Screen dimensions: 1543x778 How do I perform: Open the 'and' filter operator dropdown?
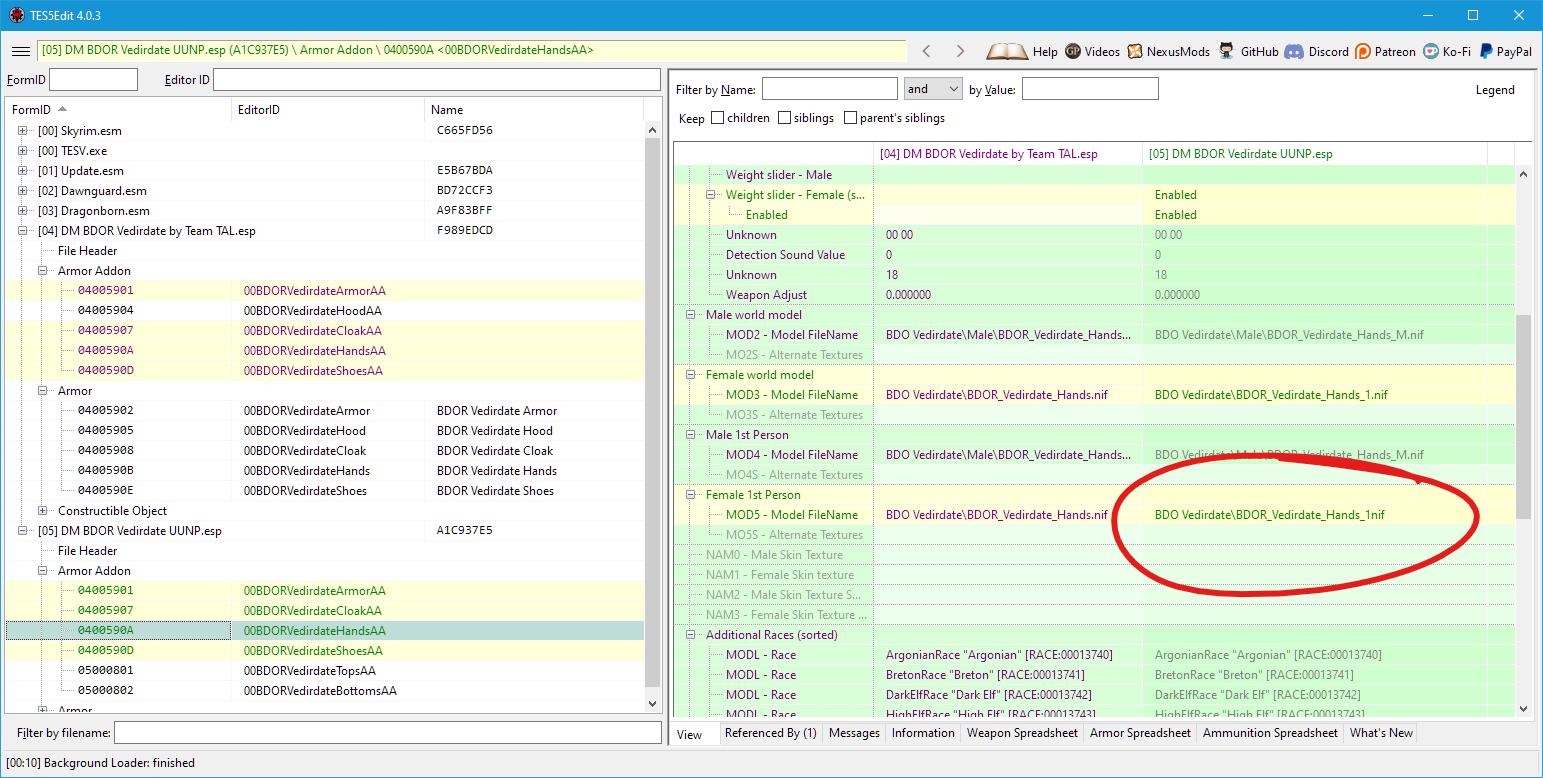pyautogui.click(x=933, y=89)
